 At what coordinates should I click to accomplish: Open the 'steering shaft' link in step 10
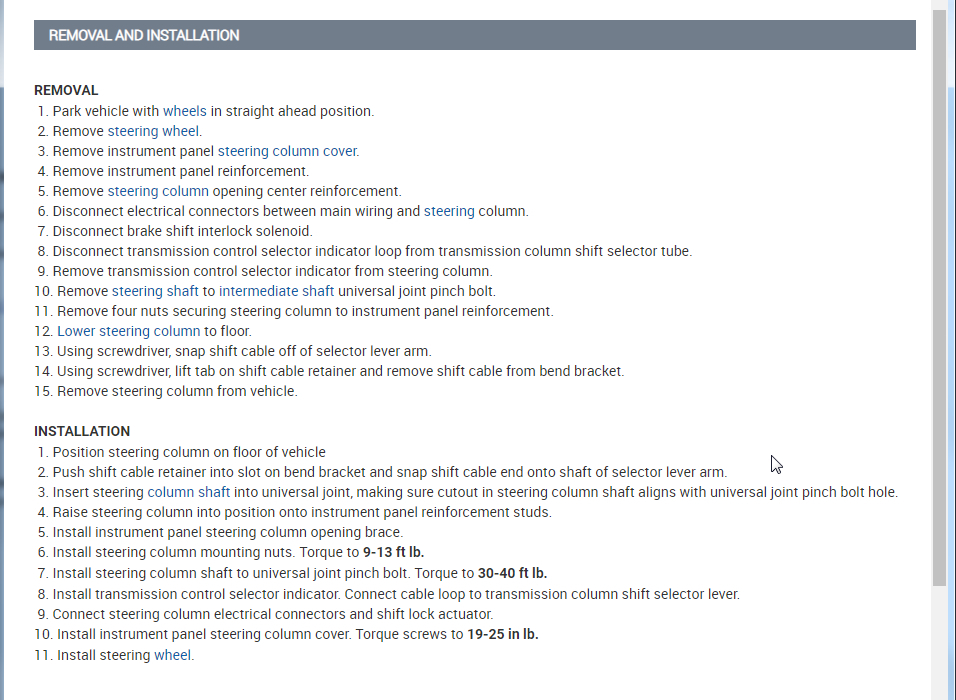[155, 291]
